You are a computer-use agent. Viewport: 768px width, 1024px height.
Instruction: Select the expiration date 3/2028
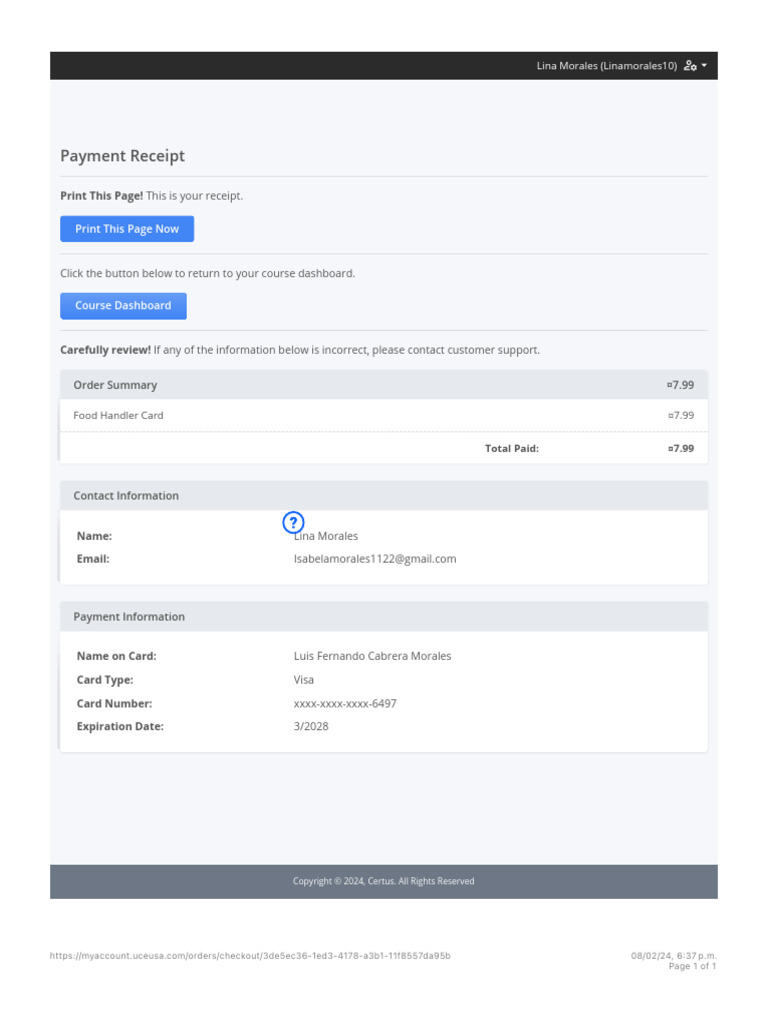(x=311, y=727)
